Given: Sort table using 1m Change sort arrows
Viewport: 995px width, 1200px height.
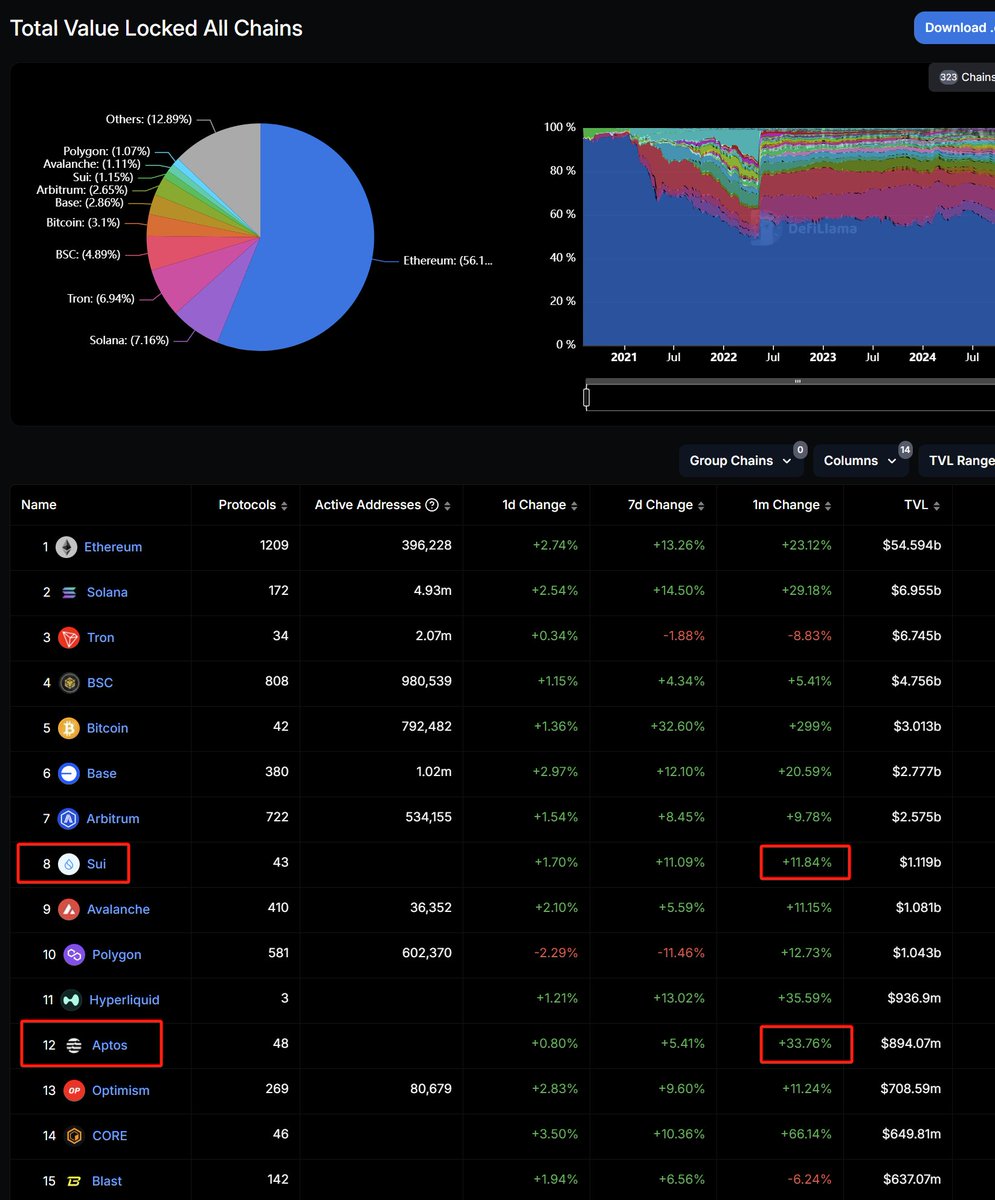Looking at the screenshot, I should click(829, 506).
